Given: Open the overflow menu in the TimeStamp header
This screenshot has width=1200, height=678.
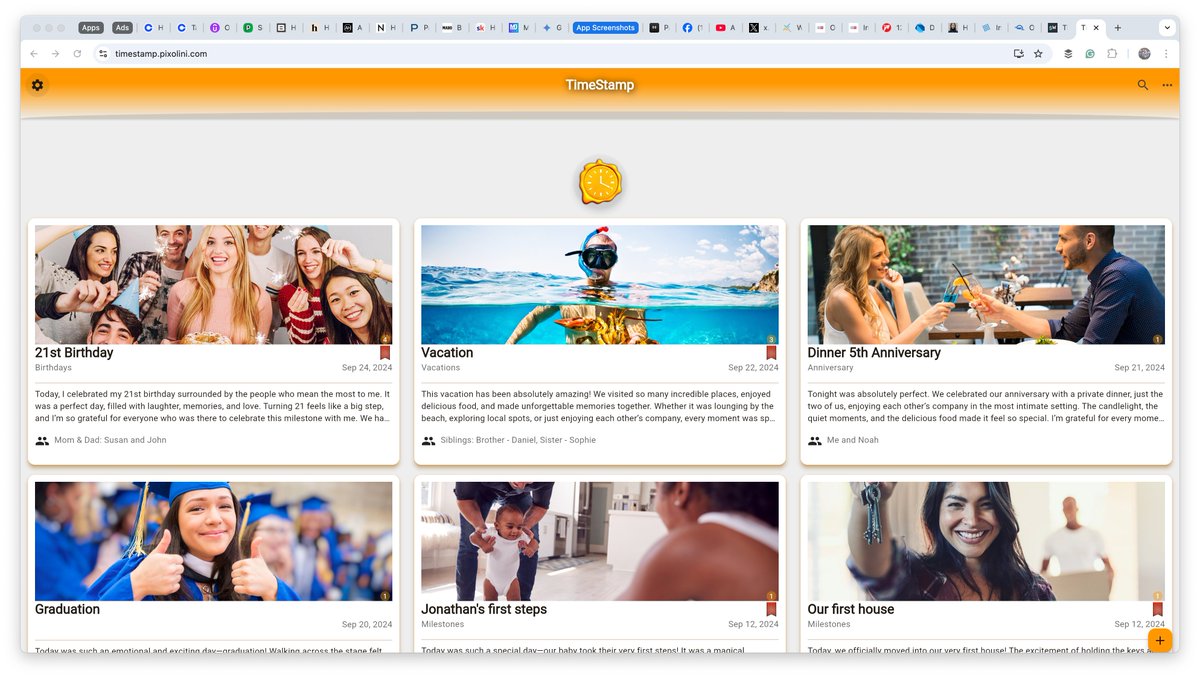Looking at the screenshot, I should click(x=1166, y=85).
